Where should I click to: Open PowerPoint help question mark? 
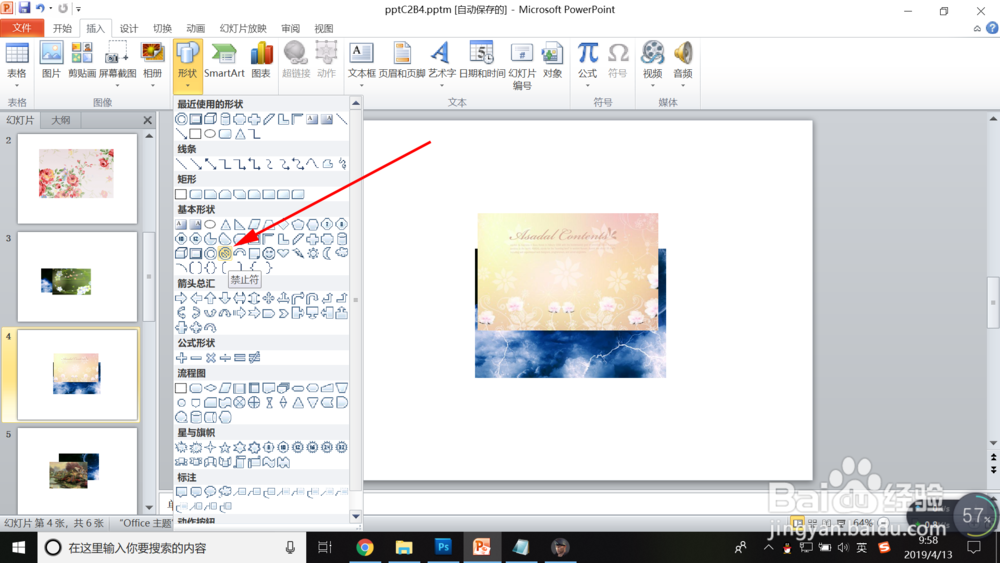[x=992, y=28]
